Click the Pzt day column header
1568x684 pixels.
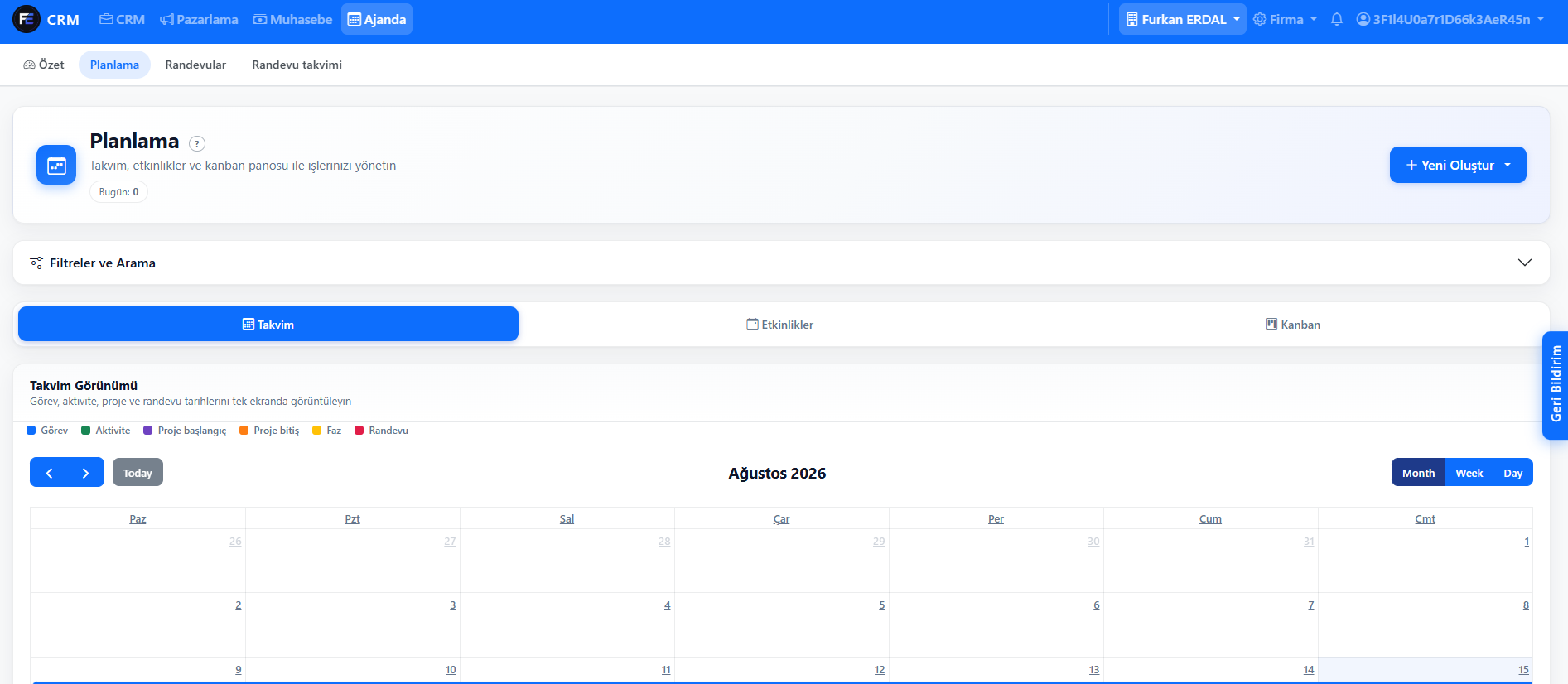point(353,519)
